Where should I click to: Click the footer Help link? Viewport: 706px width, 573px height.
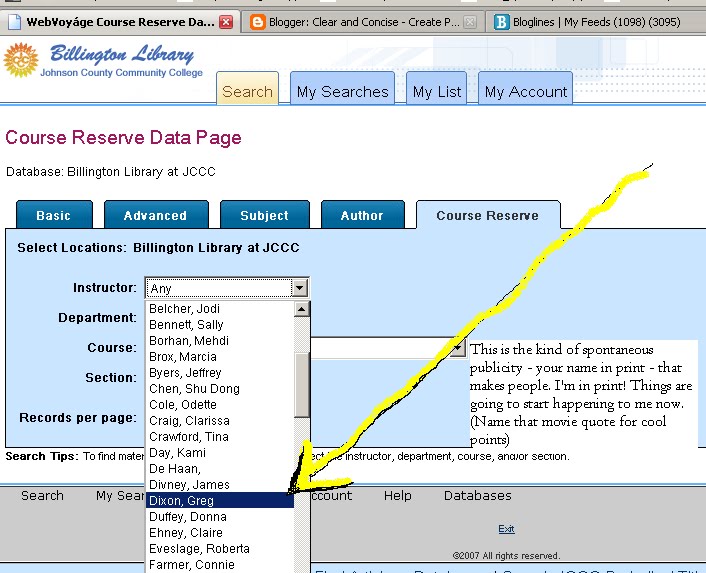tap(398, 496)
